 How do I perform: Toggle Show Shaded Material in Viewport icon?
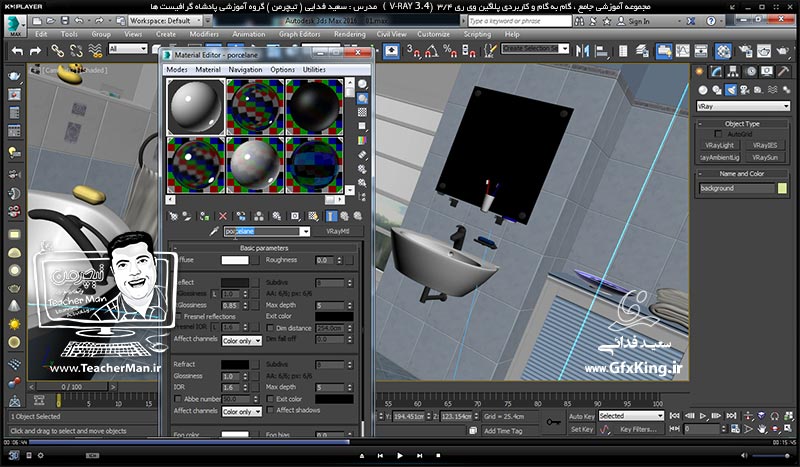(313, 216)
